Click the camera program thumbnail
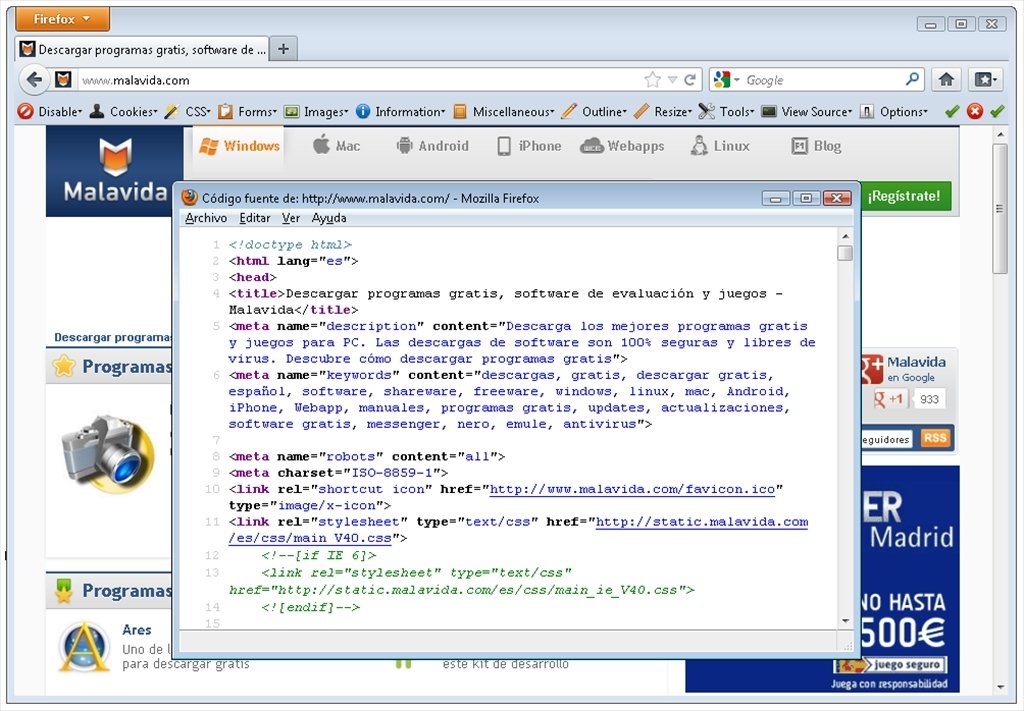The height and width of the screenshot is (711, 1024). click(x=108, y=452)
